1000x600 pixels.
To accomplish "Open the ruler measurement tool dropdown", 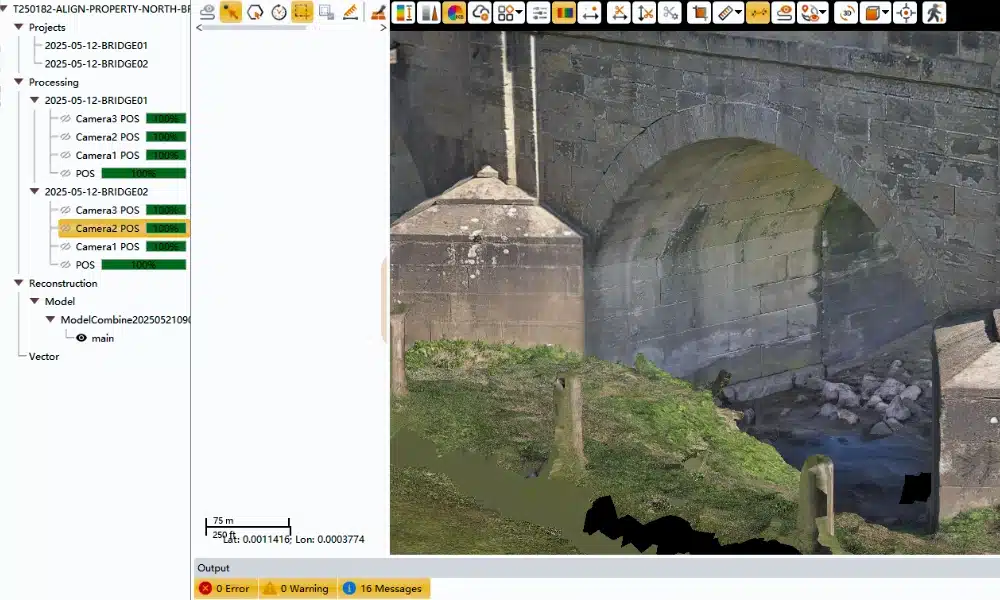I will (x=737, y=13).
